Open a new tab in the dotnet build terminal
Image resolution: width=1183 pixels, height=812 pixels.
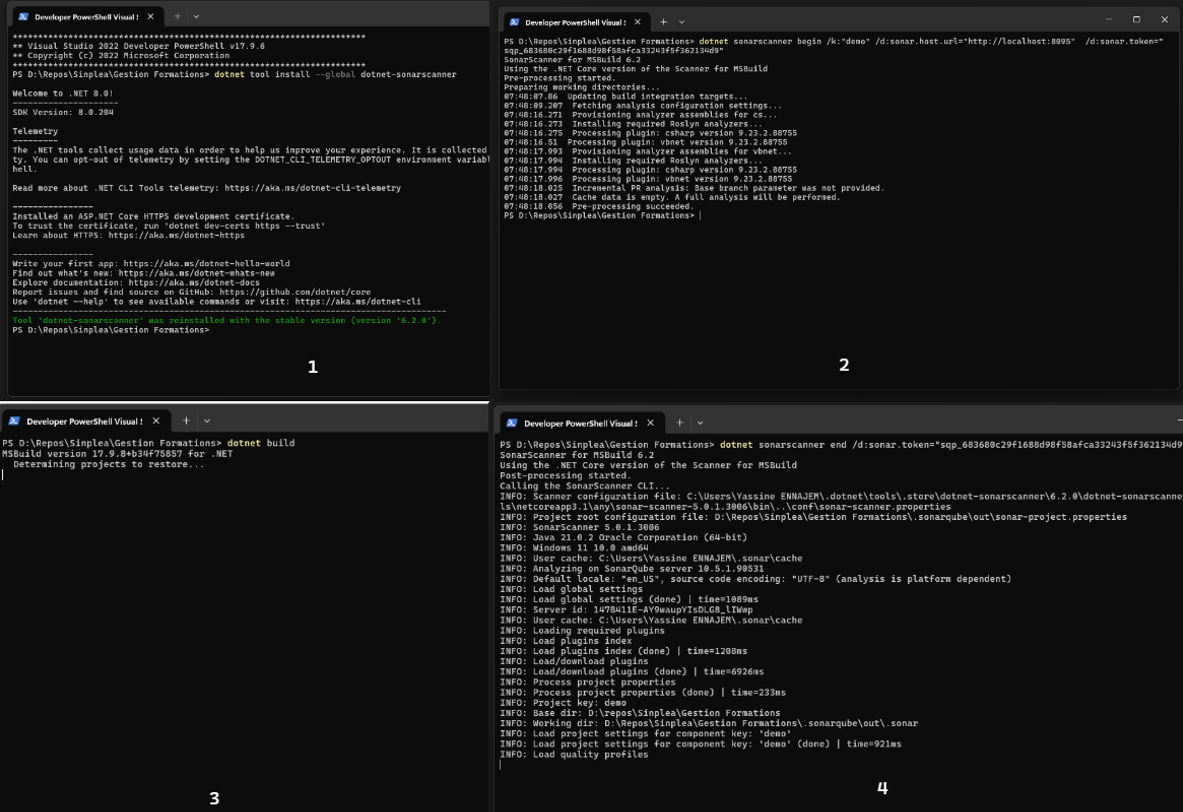tap(186, 421)
